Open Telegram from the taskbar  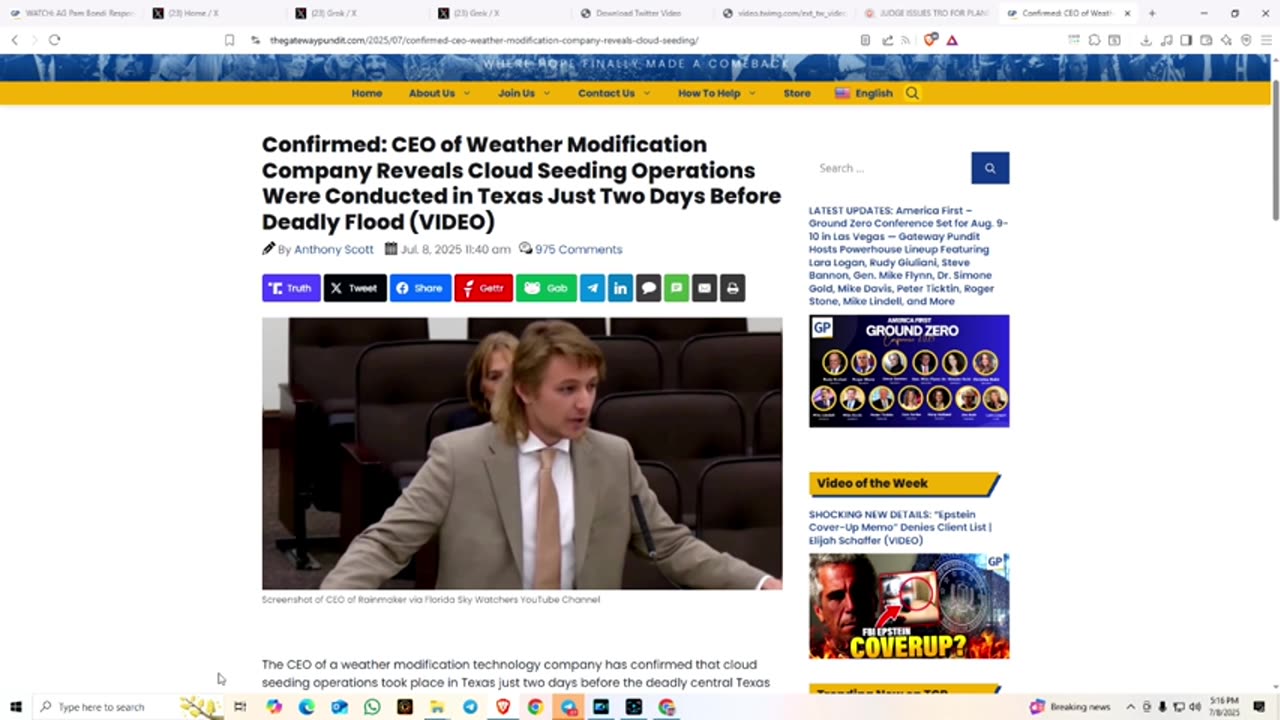pyautogui.click(x=470, y=707)
